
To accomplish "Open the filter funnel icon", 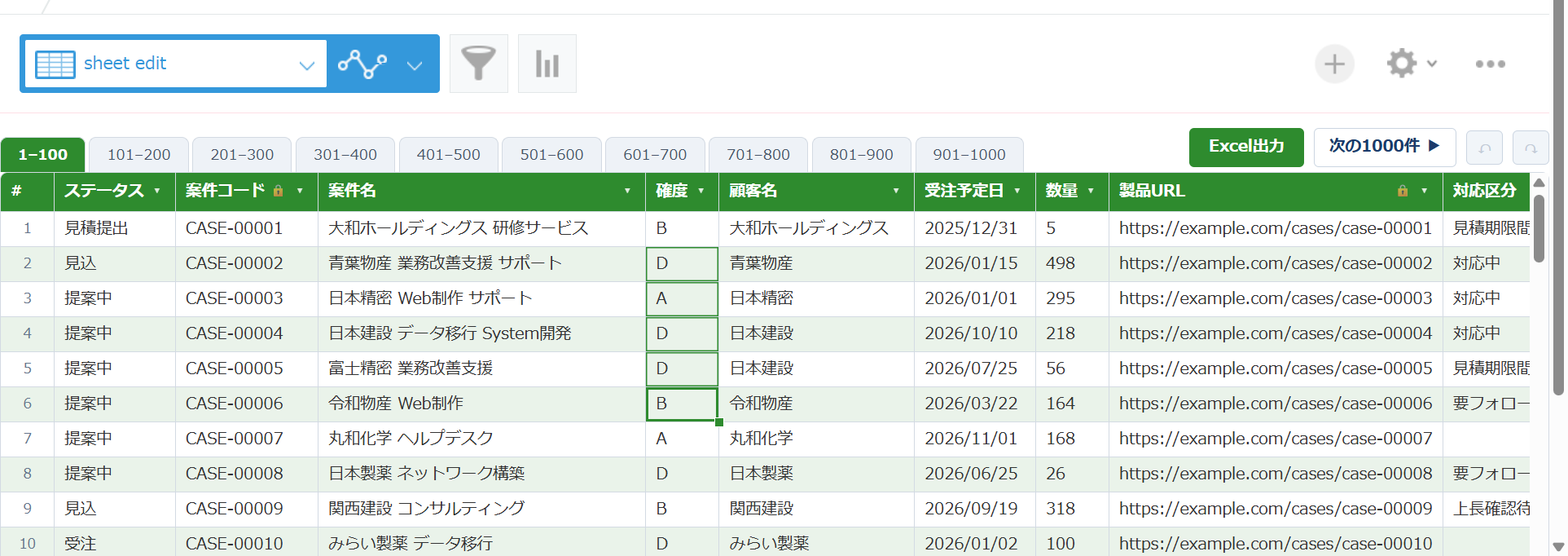I will 479,64.
